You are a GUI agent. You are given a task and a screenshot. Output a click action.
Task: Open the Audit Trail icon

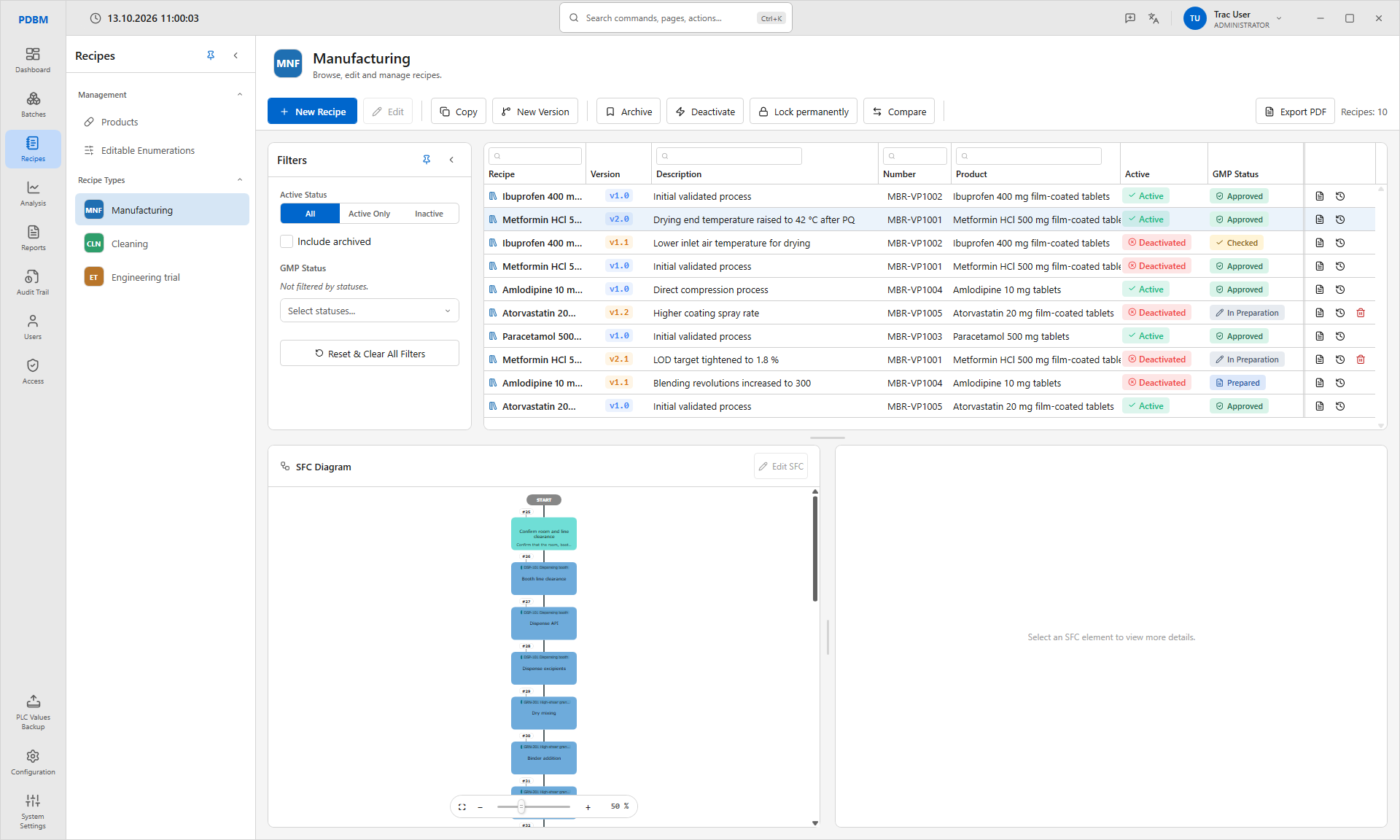[x=33, y=282]
